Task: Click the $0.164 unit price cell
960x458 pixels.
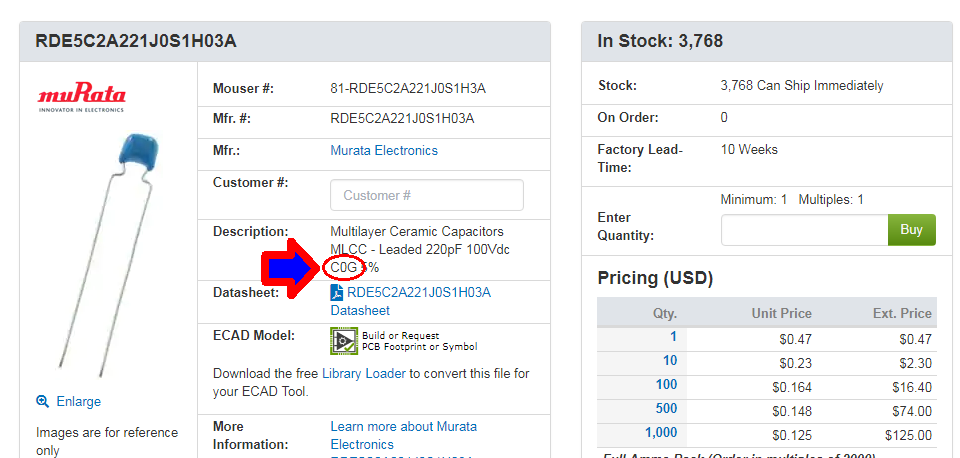Action: coord(792,388)
